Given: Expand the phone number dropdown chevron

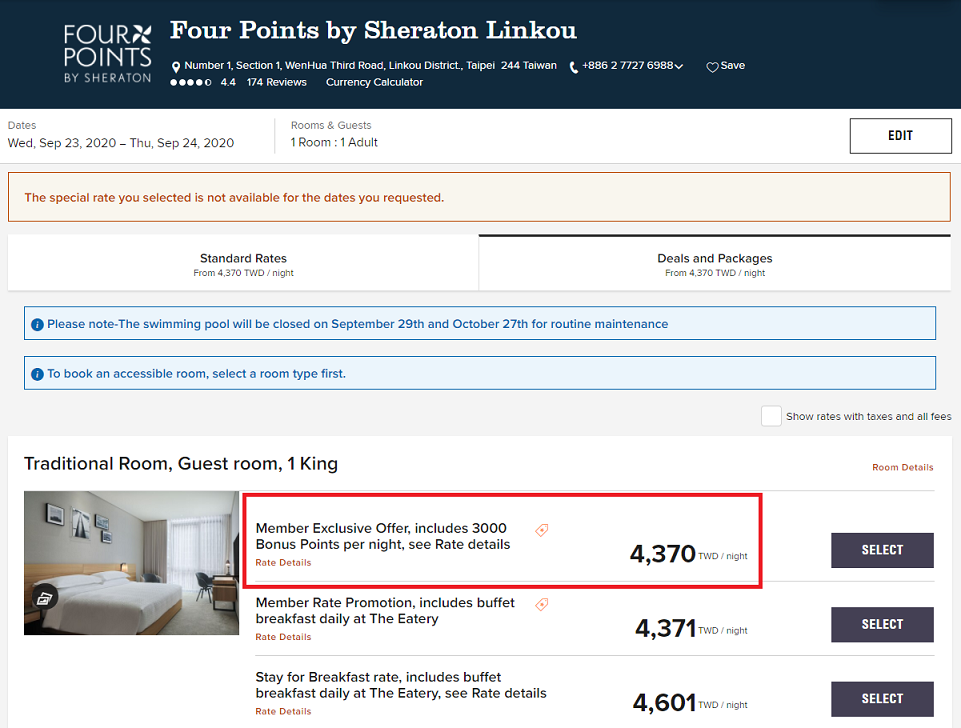Looking at the screenshot, I should tap(679, 66).
